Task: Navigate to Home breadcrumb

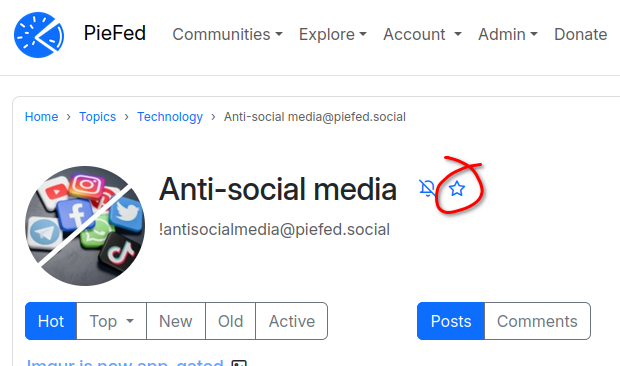Action: 42,117
